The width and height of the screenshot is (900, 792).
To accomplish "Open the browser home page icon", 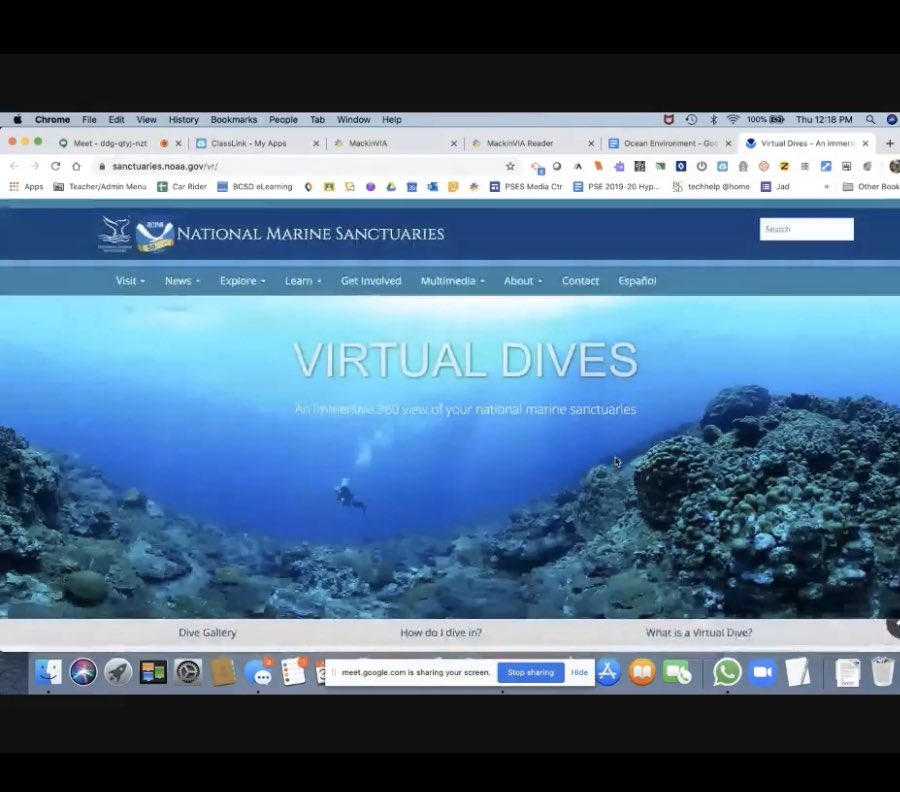I will pos(76,166).
